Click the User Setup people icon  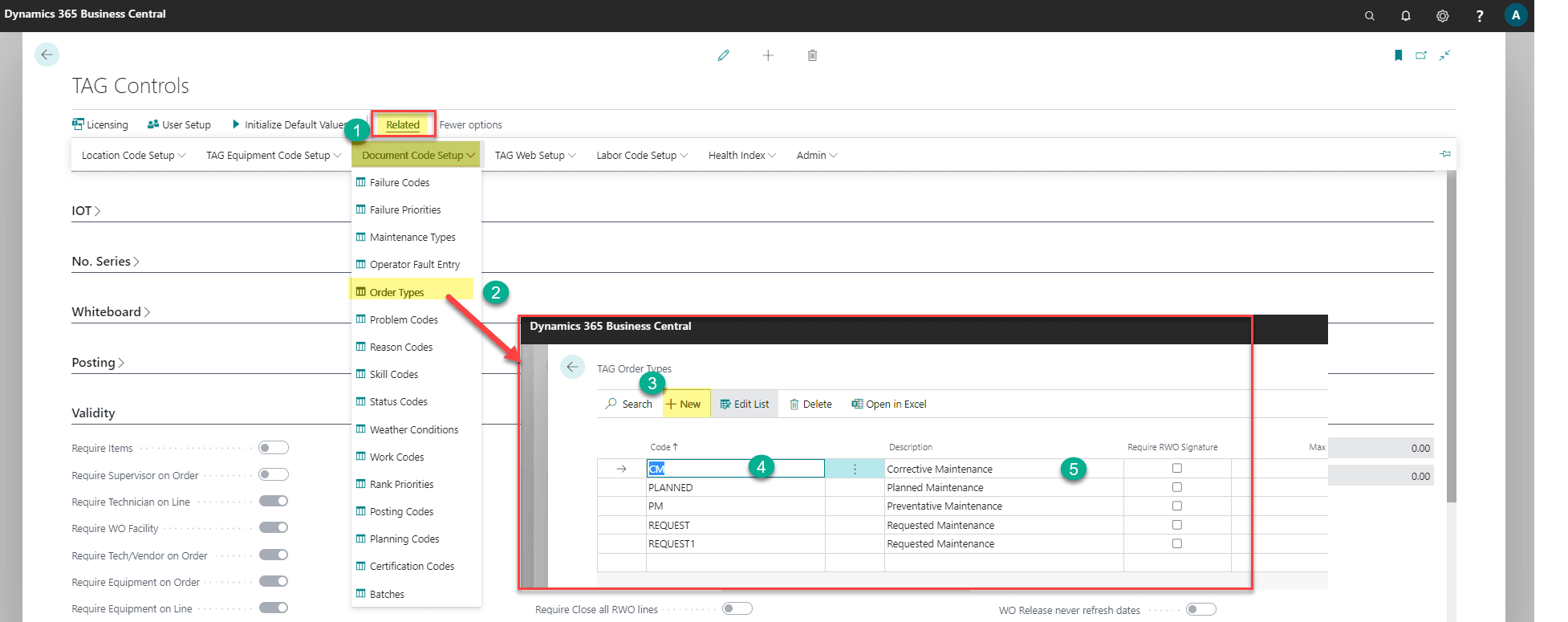point(153,124)
